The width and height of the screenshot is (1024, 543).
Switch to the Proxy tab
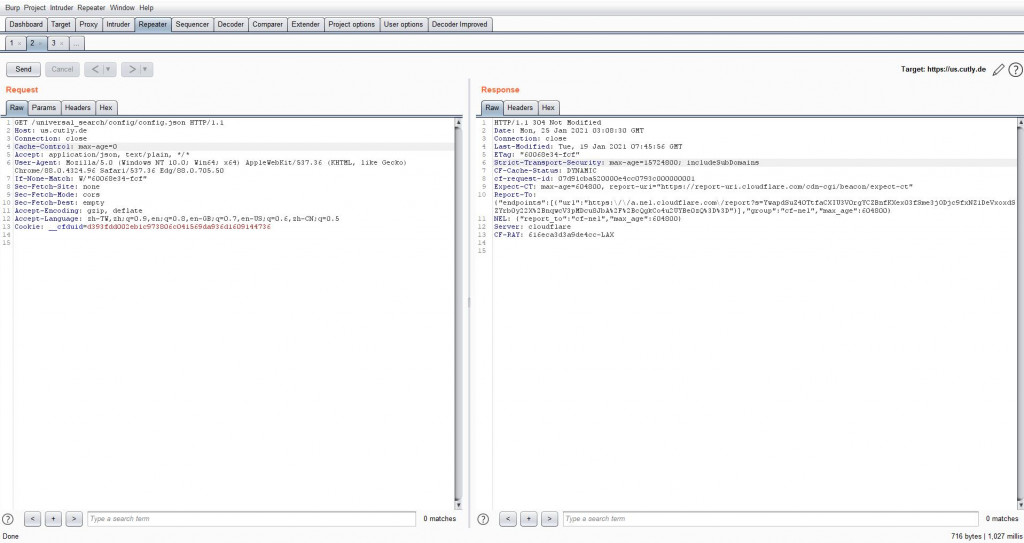coord(88,24)
